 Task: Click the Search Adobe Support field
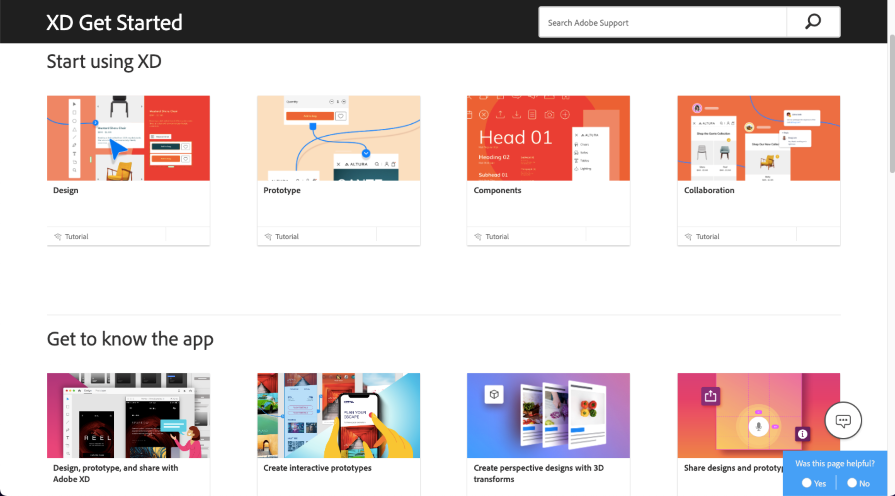[662, 22]
